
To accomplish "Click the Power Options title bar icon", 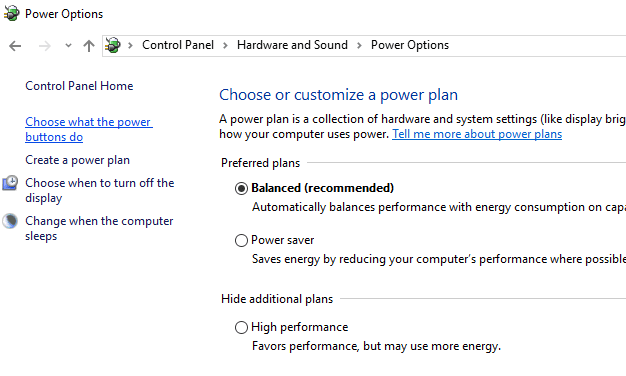I will click(x=12, y=14).
